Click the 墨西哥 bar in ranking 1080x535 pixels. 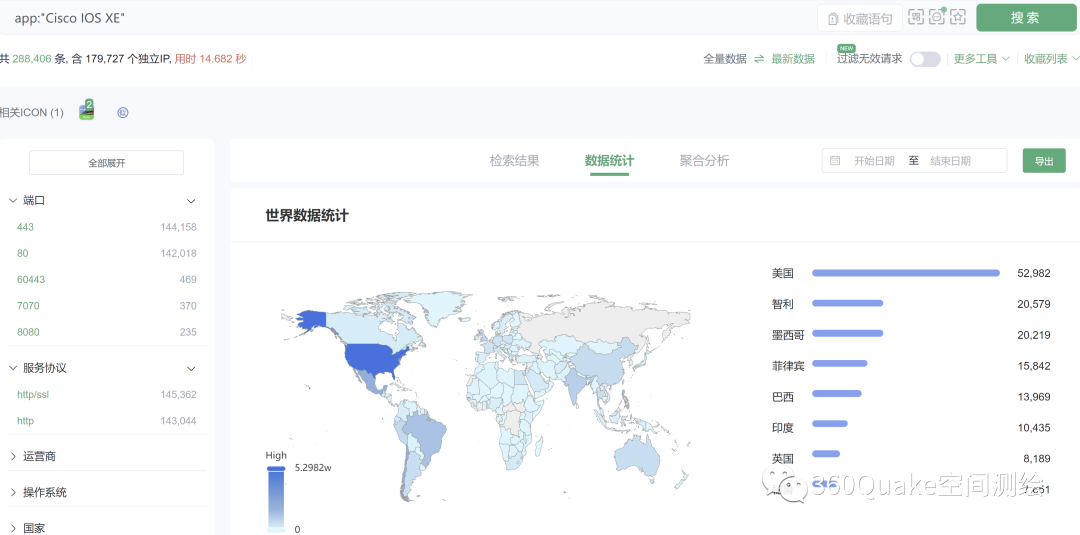point(847,333)
